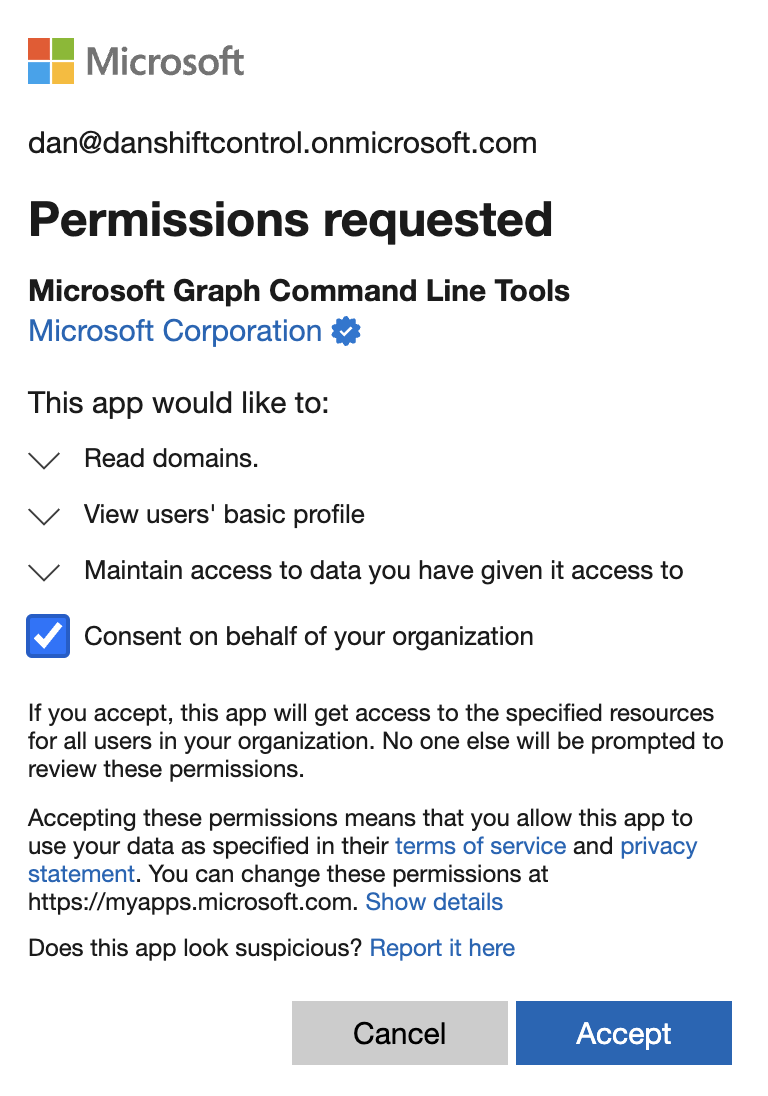
Task: Open the terms of service link
Action: [480, 845]
